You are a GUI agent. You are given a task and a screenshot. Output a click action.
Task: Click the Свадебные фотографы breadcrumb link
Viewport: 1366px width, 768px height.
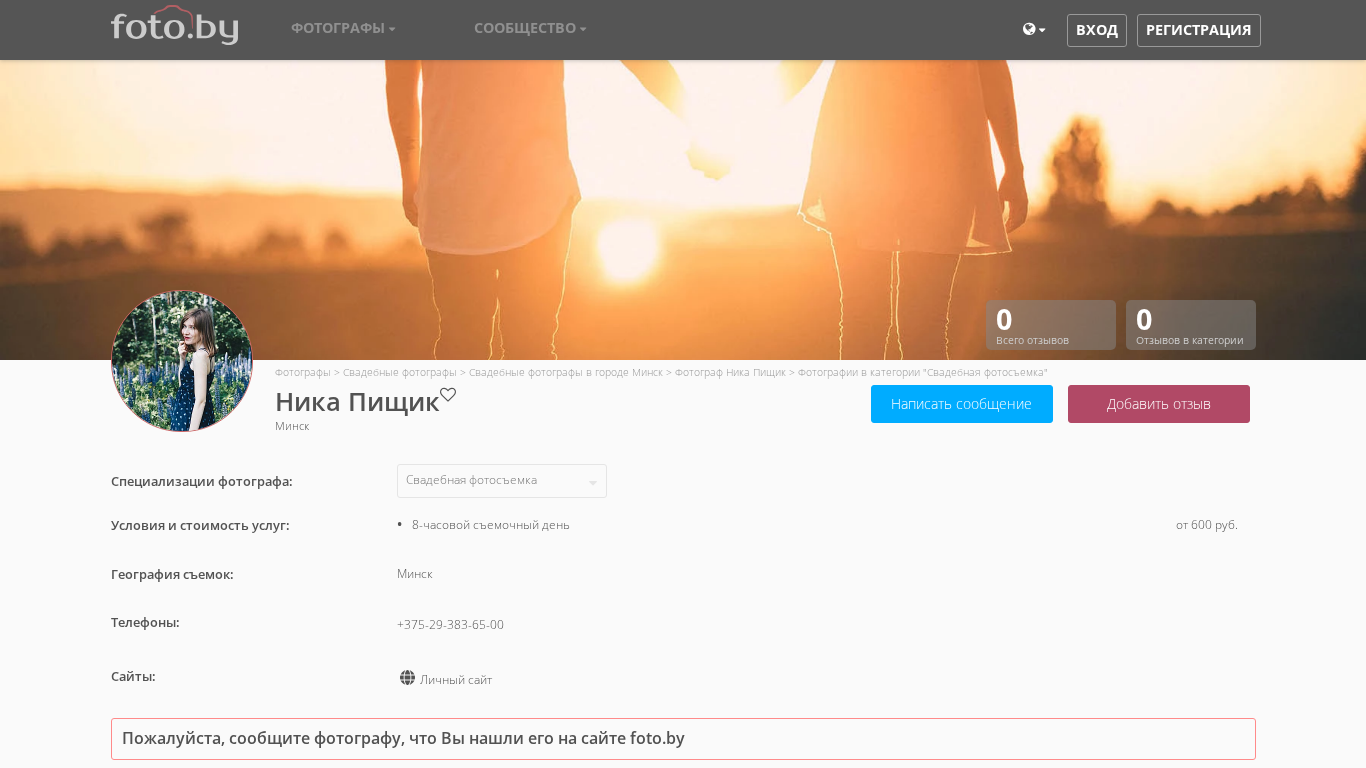click(x=400, y=372)
